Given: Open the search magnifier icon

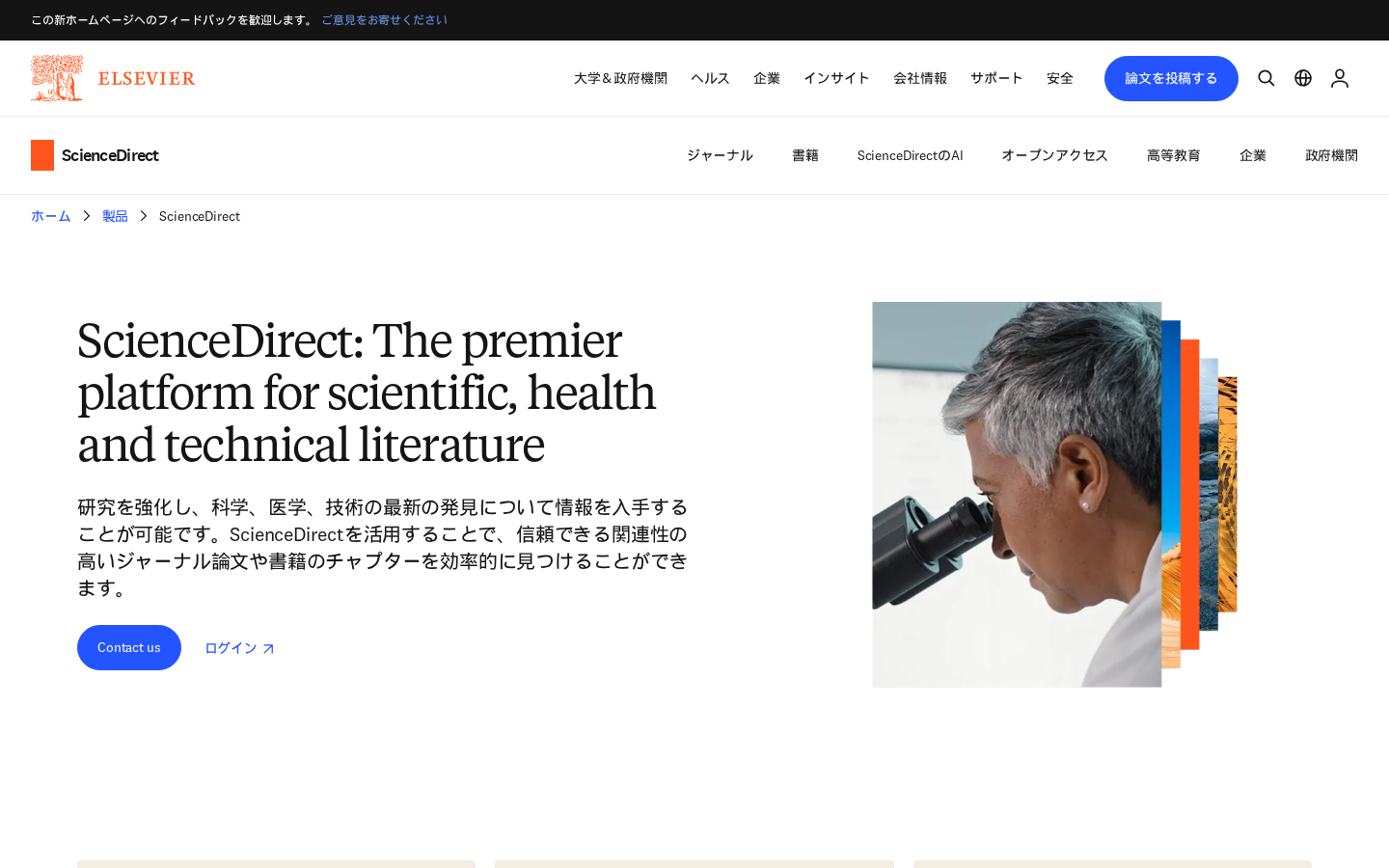Looking at the screenshot, I should point(1266,78).
